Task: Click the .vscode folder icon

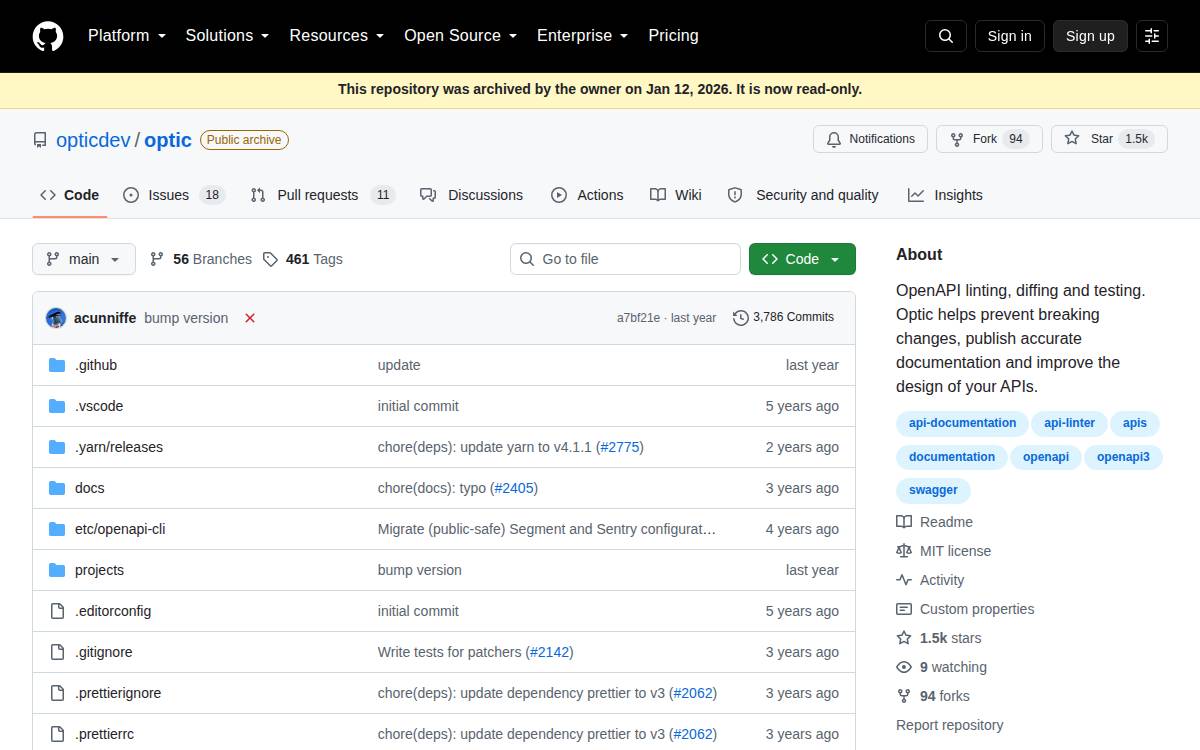Action: click(x=57, y=406)
